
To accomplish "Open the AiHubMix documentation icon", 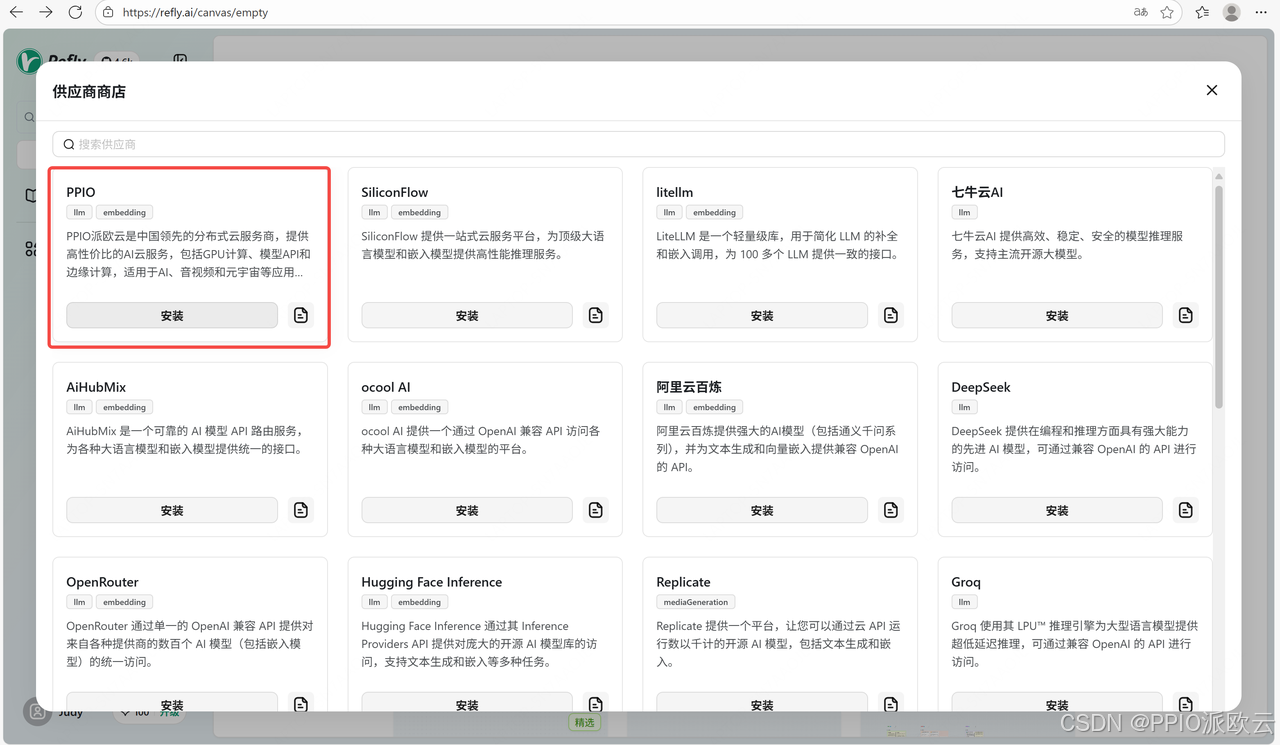I will coord(301,510).
